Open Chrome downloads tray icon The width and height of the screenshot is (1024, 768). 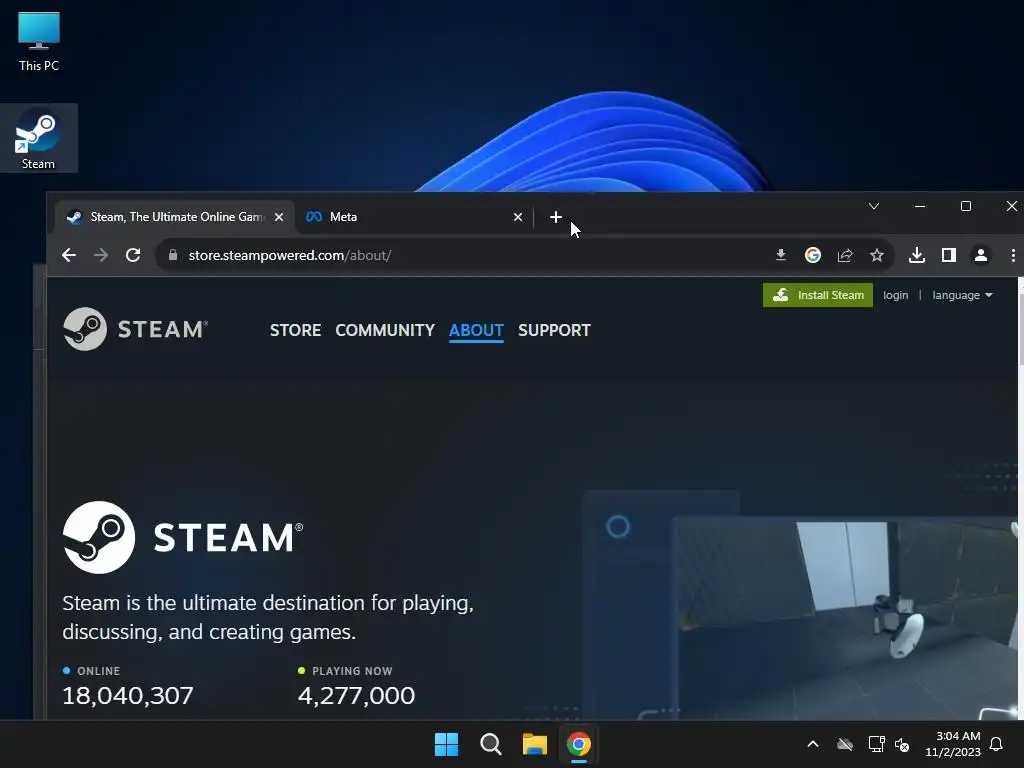(917, 255)
